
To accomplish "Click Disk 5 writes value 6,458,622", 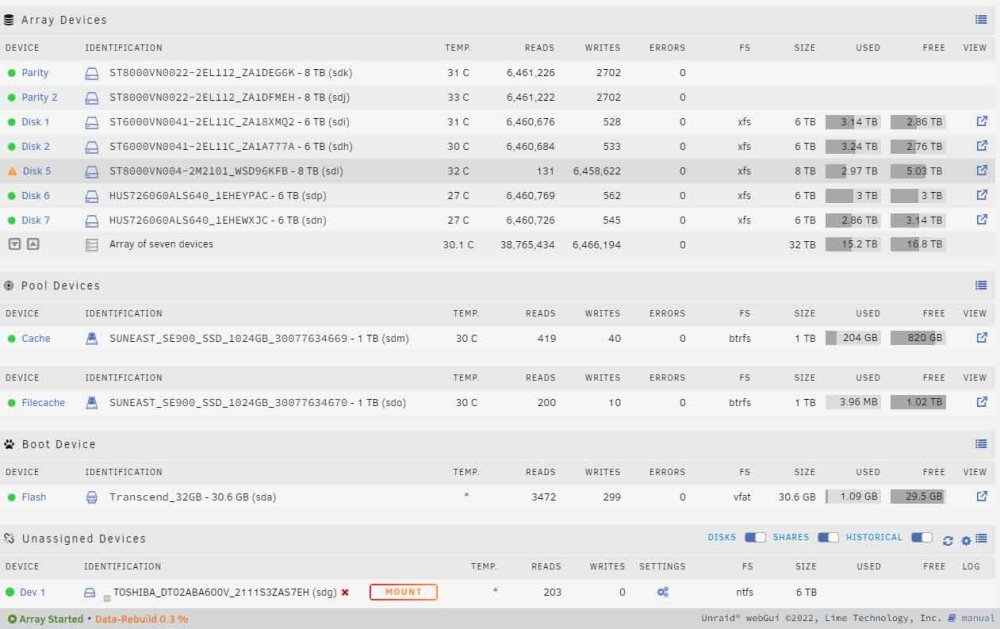I will 596,171.
